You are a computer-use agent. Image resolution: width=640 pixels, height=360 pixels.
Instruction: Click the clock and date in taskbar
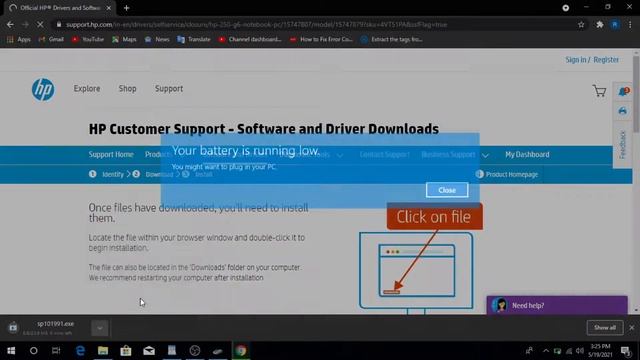[x=600, y=351]
